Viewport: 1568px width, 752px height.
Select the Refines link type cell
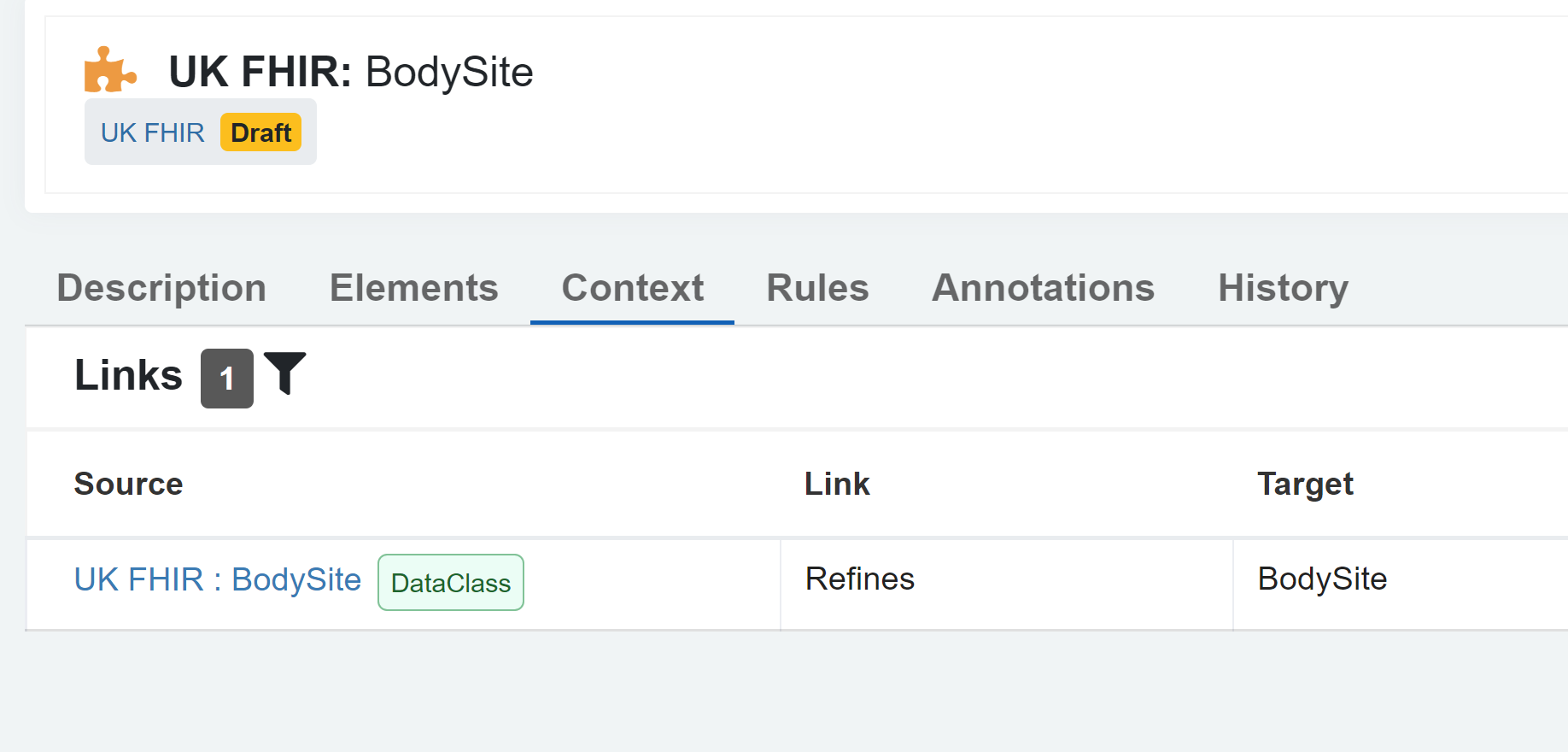860,579
